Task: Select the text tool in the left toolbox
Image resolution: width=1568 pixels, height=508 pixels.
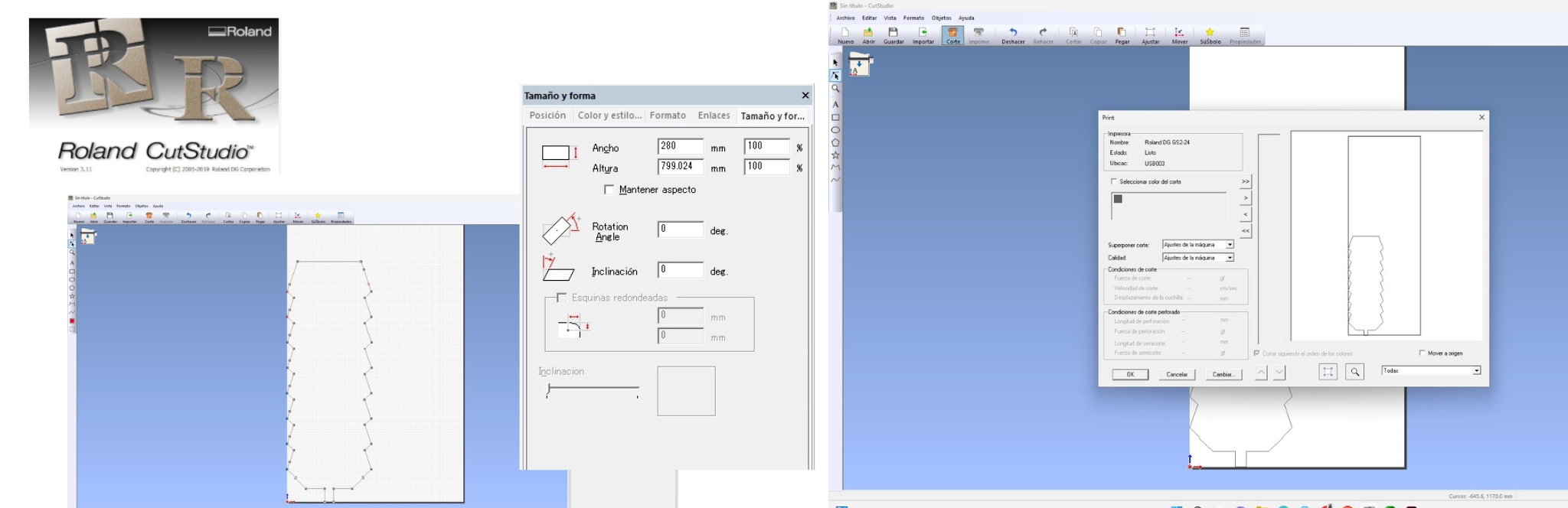Action: [x=835, y=104]
